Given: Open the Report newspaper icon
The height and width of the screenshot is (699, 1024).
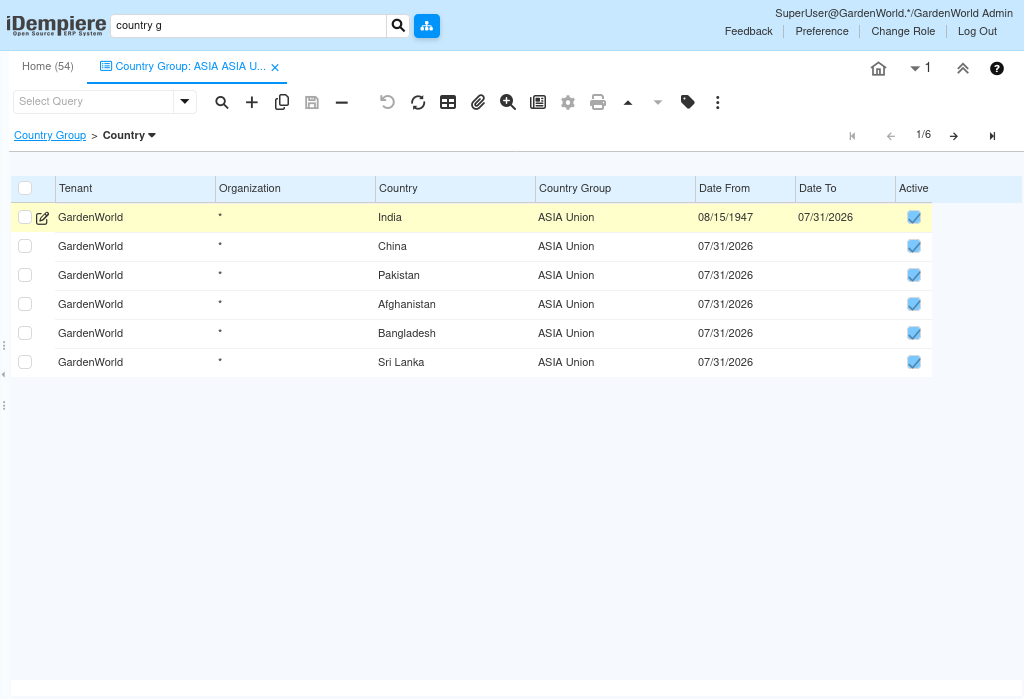Looking at the screenshot, I should pos(538,103).
